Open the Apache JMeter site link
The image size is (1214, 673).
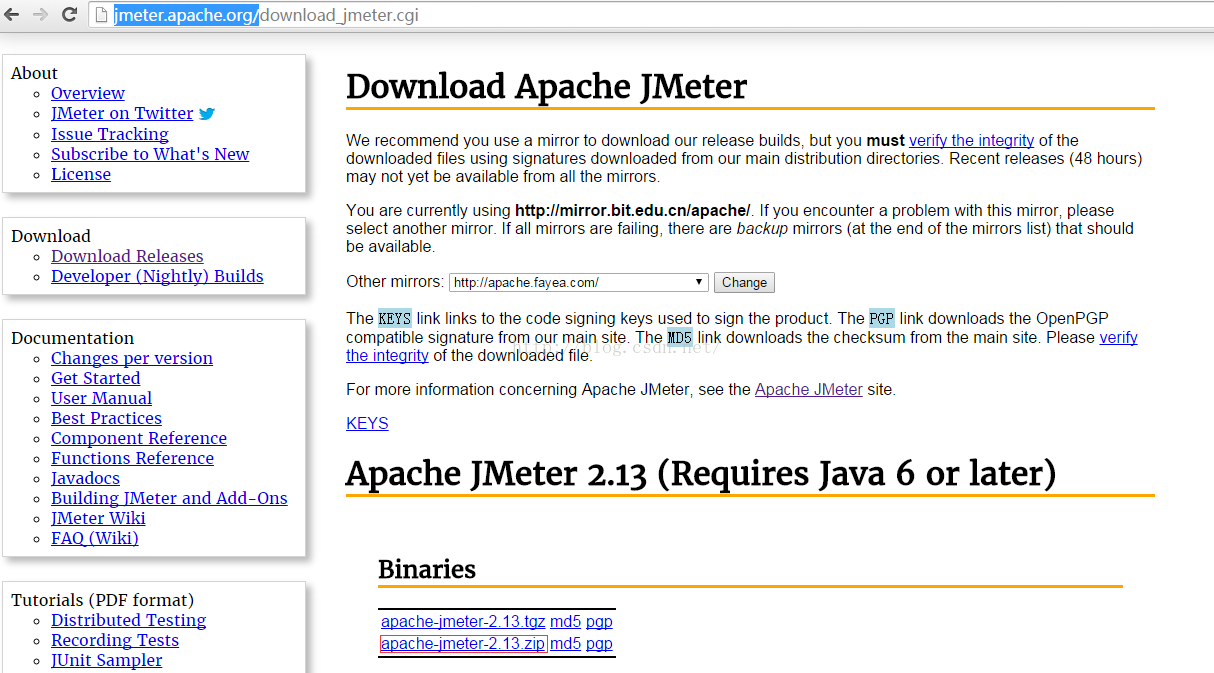(808, 390)
